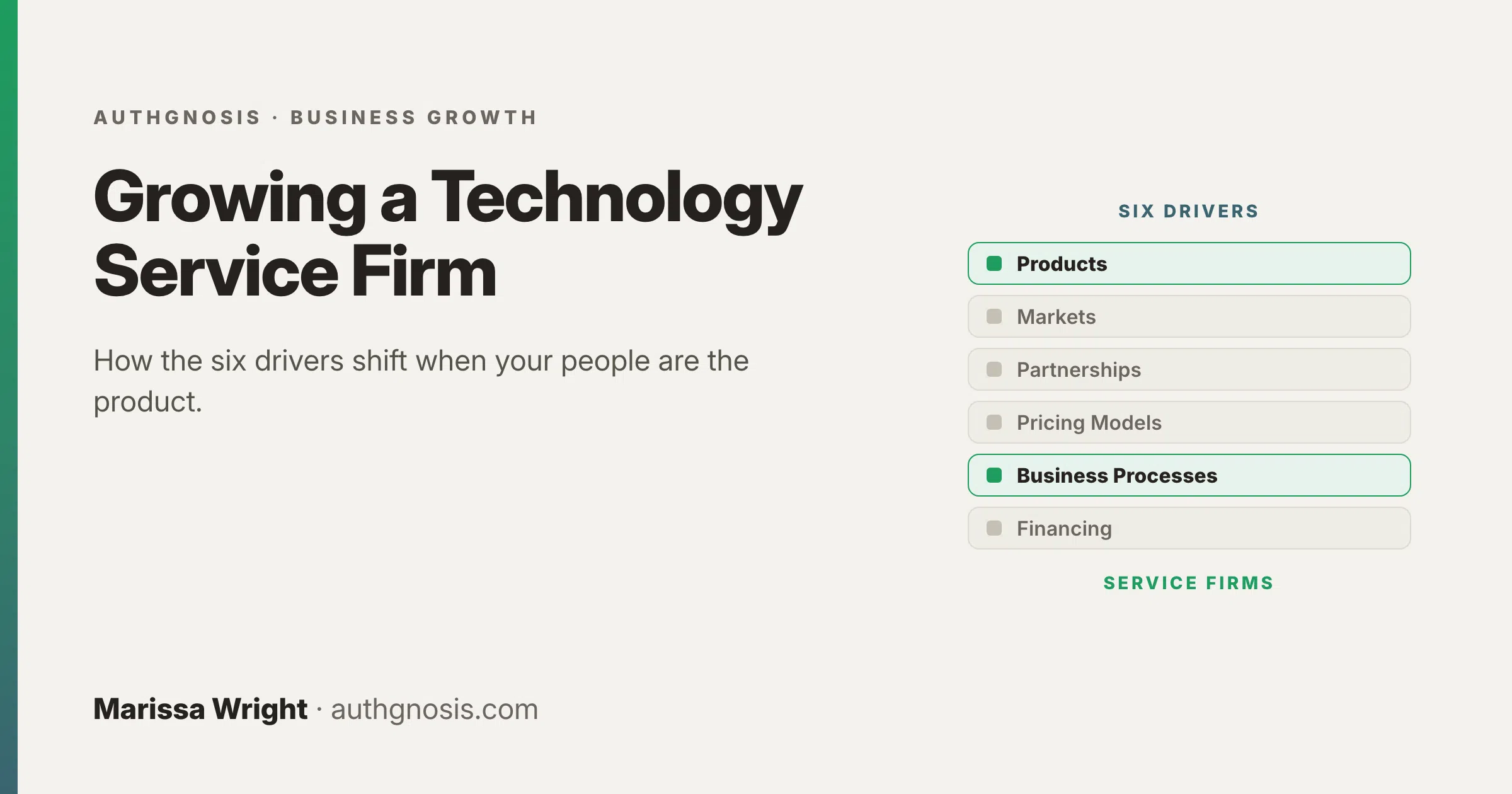
Task: Click the gray square beside Partnerships
Action: tap(994, 369)
